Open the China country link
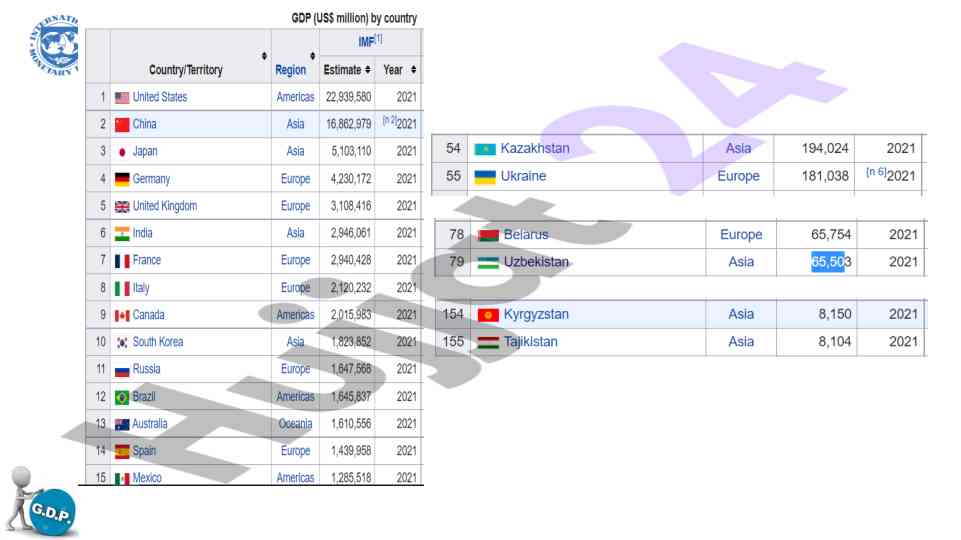The height and width of the screenshot is (540, 961). [145, 124]
